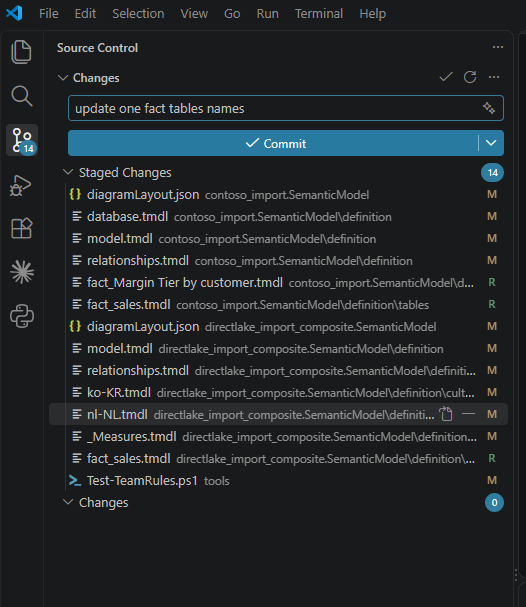Select fact_Margin Tier by customer.tmdl file
The image size is (526, 607).
tap(278, 282)
